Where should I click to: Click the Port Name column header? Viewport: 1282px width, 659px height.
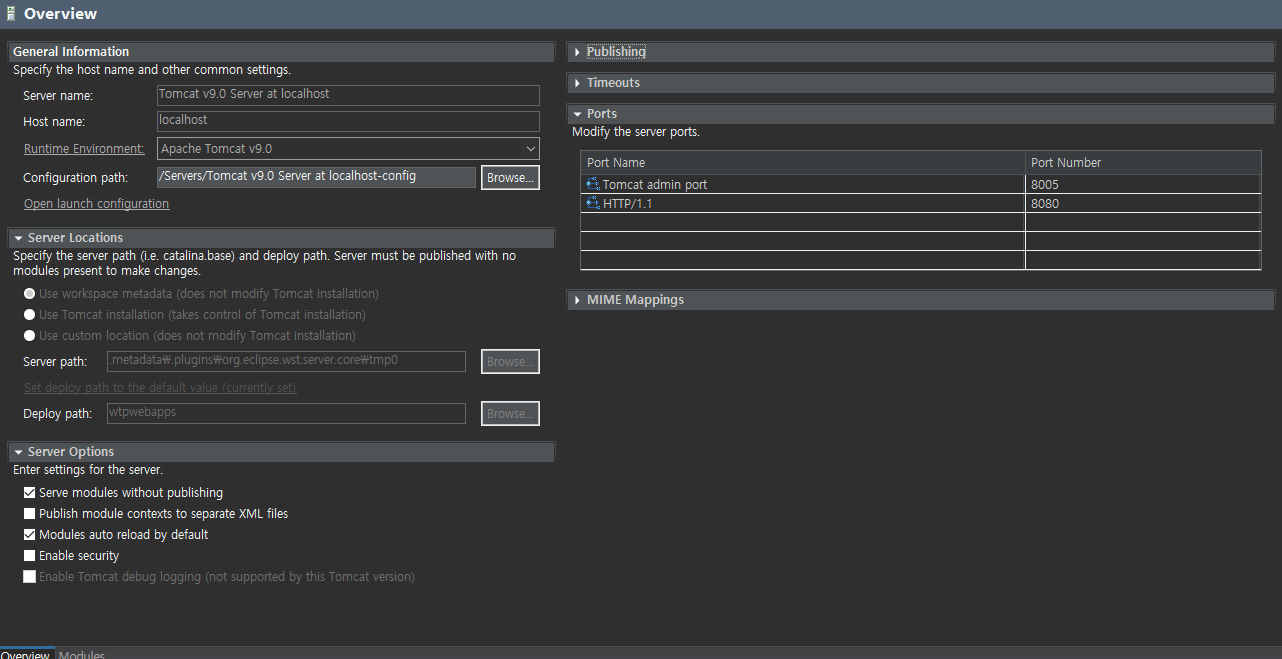(x=803, y=163)
